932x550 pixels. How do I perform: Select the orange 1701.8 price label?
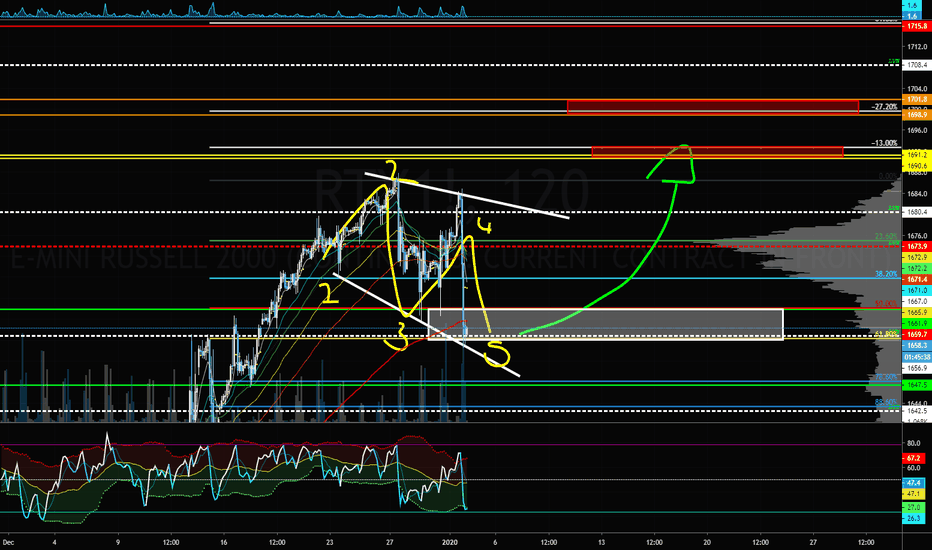pos(917,99)
